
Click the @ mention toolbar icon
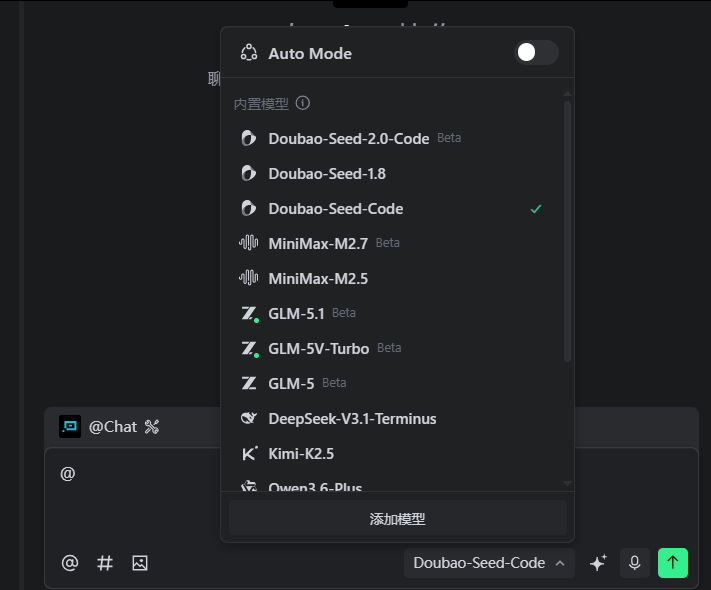[x=70, y=563]
